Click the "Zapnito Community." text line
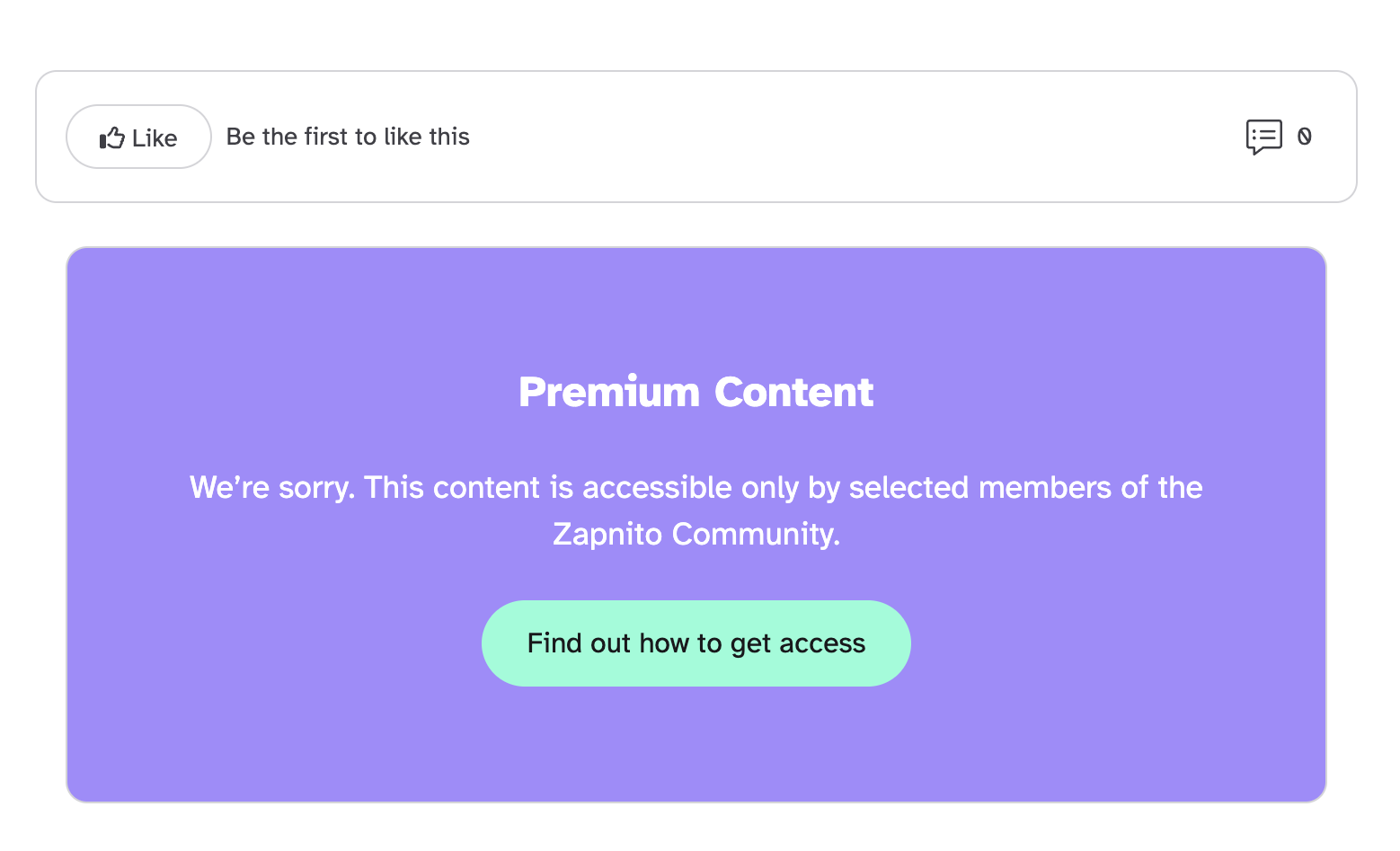1400x851 pixels. (696, 534)
